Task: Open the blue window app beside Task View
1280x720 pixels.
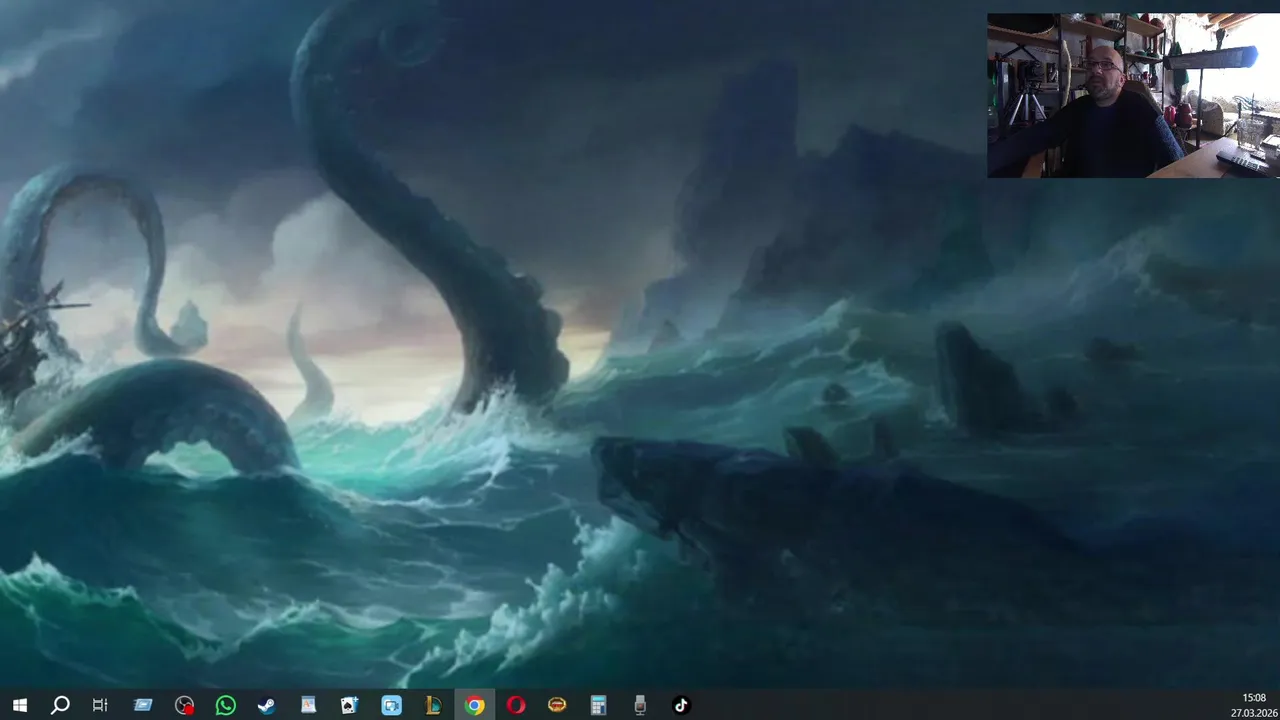Action: (143, 705)
